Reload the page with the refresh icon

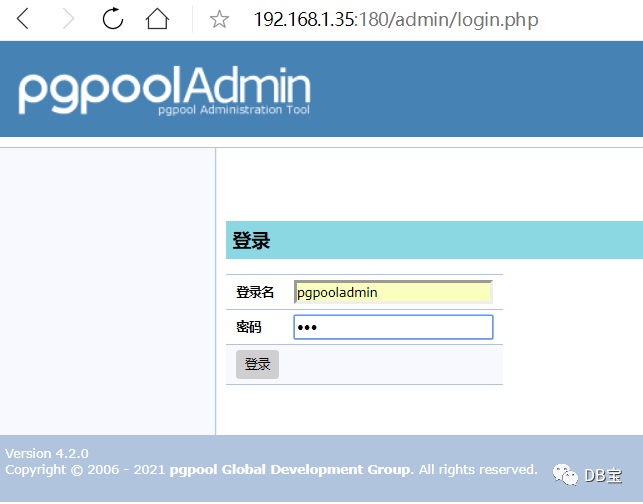(113, 19)
